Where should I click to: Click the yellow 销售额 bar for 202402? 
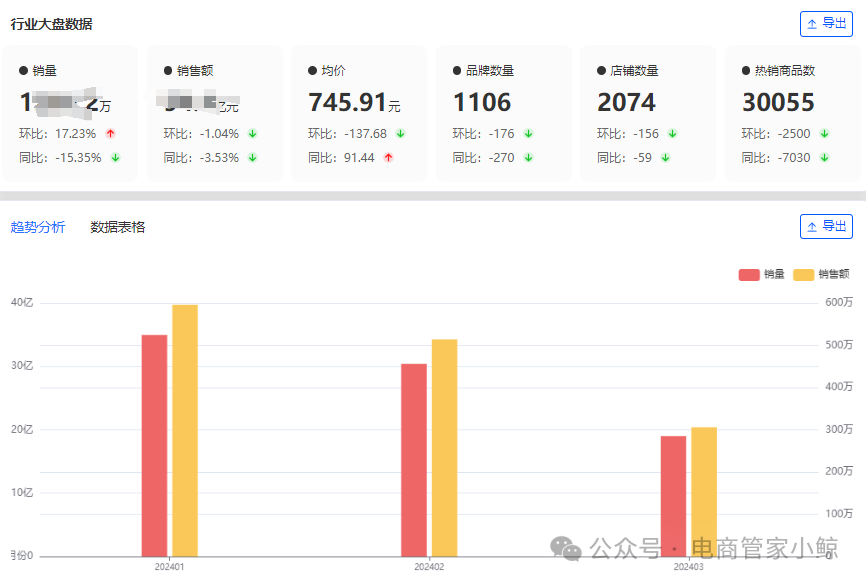click(445, 448)
